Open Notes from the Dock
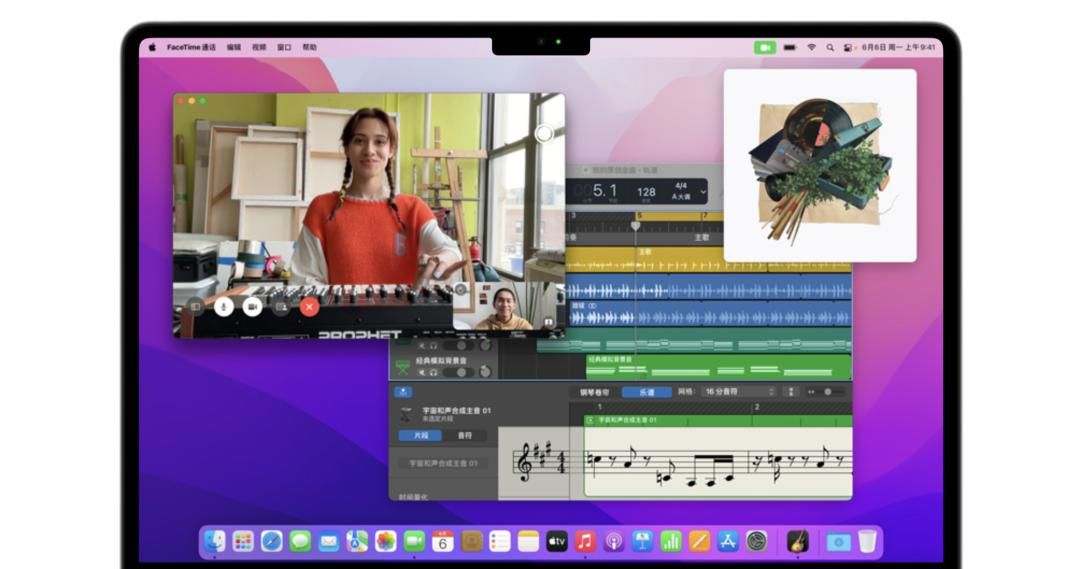The image size is (1080, 569). [528, 541]
